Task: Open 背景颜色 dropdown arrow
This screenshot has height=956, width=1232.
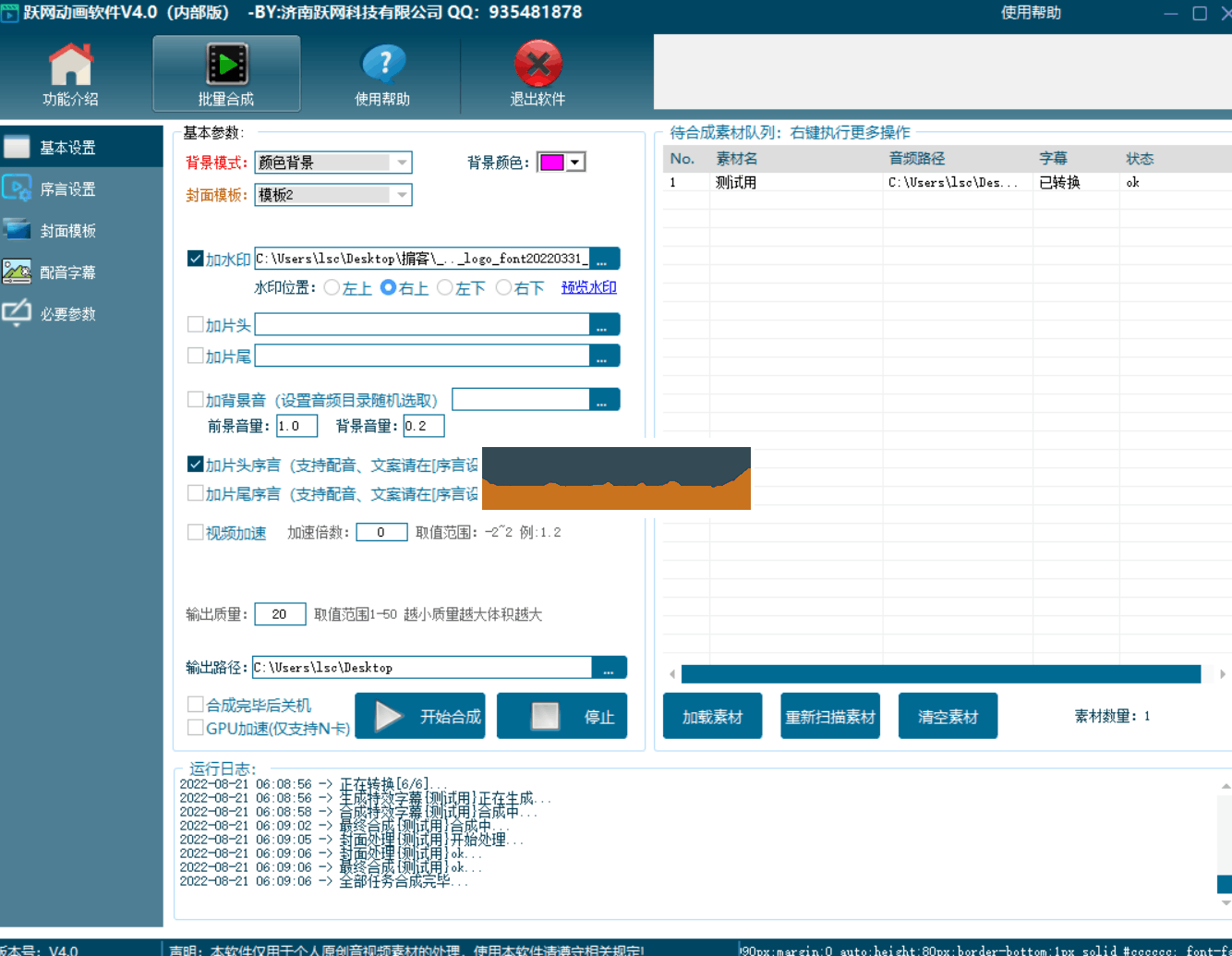Action: 575,163
